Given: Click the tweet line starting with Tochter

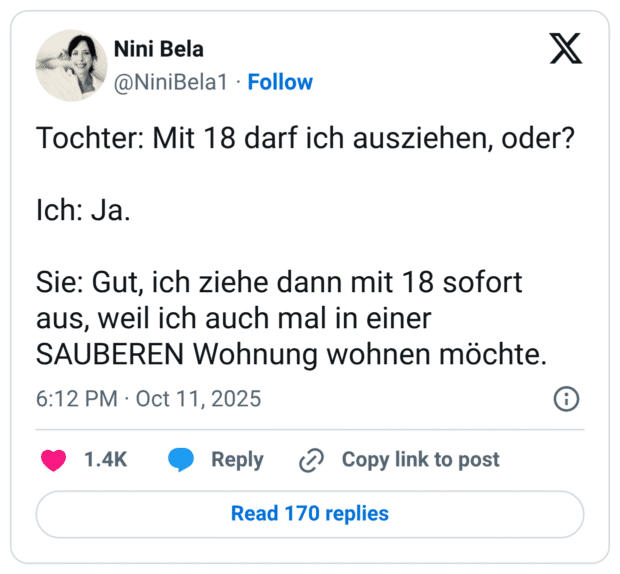Looking at the screenshot, I should click(x=304, y=139).
